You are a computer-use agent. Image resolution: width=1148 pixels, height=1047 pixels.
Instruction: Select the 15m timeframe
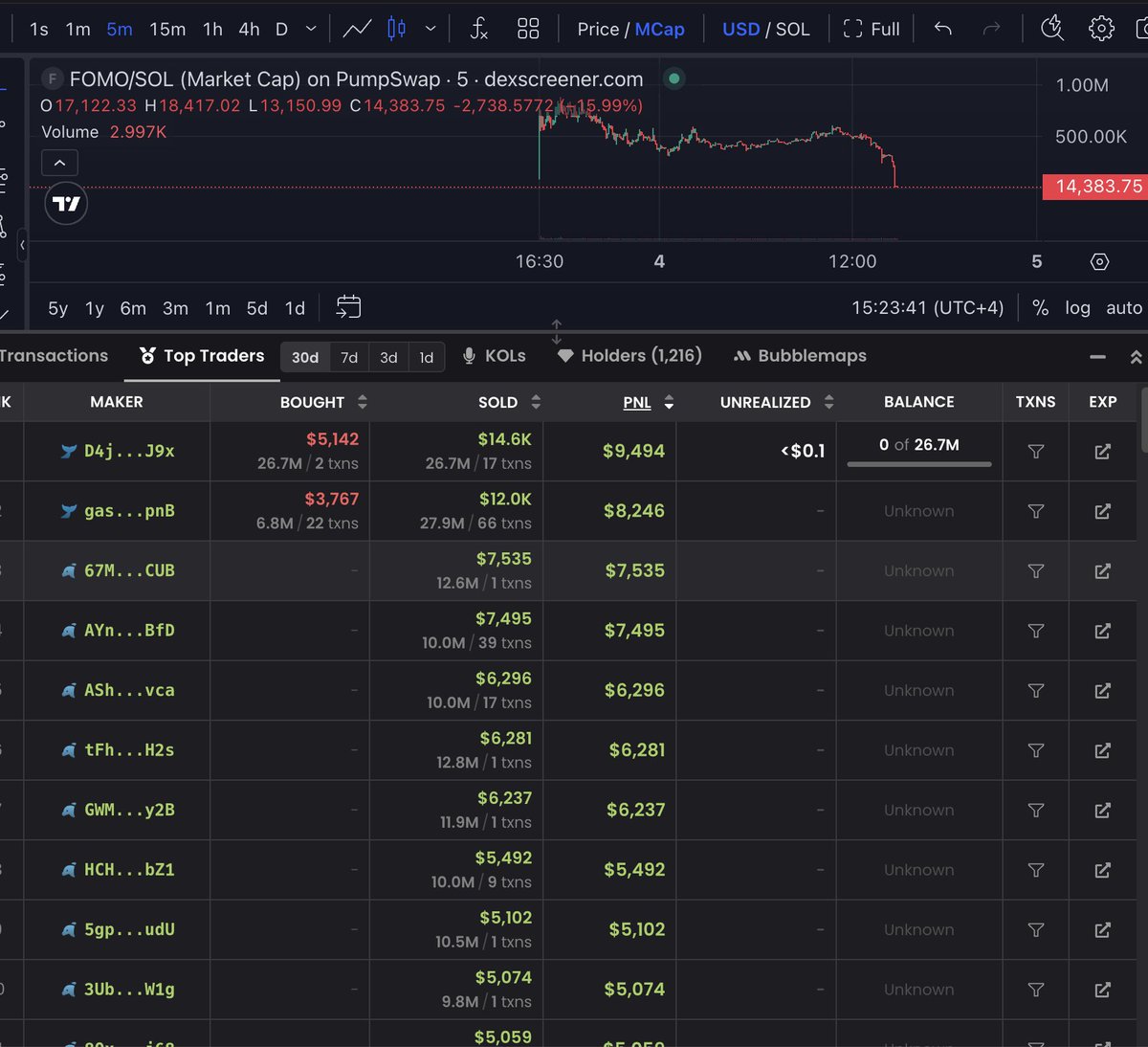tap(167, 29)
